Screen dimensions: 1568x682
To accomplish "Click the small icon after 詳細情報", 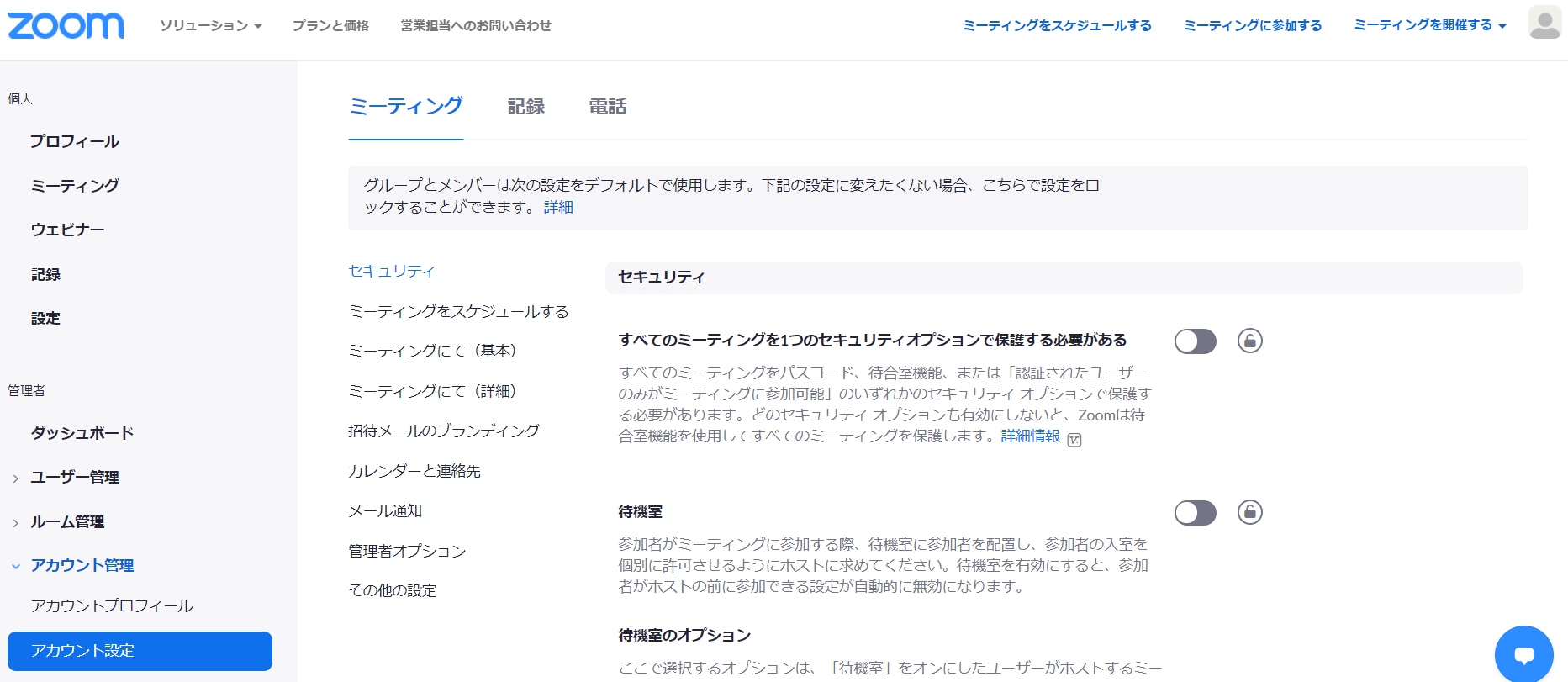I will click(x=1074, y=439).
